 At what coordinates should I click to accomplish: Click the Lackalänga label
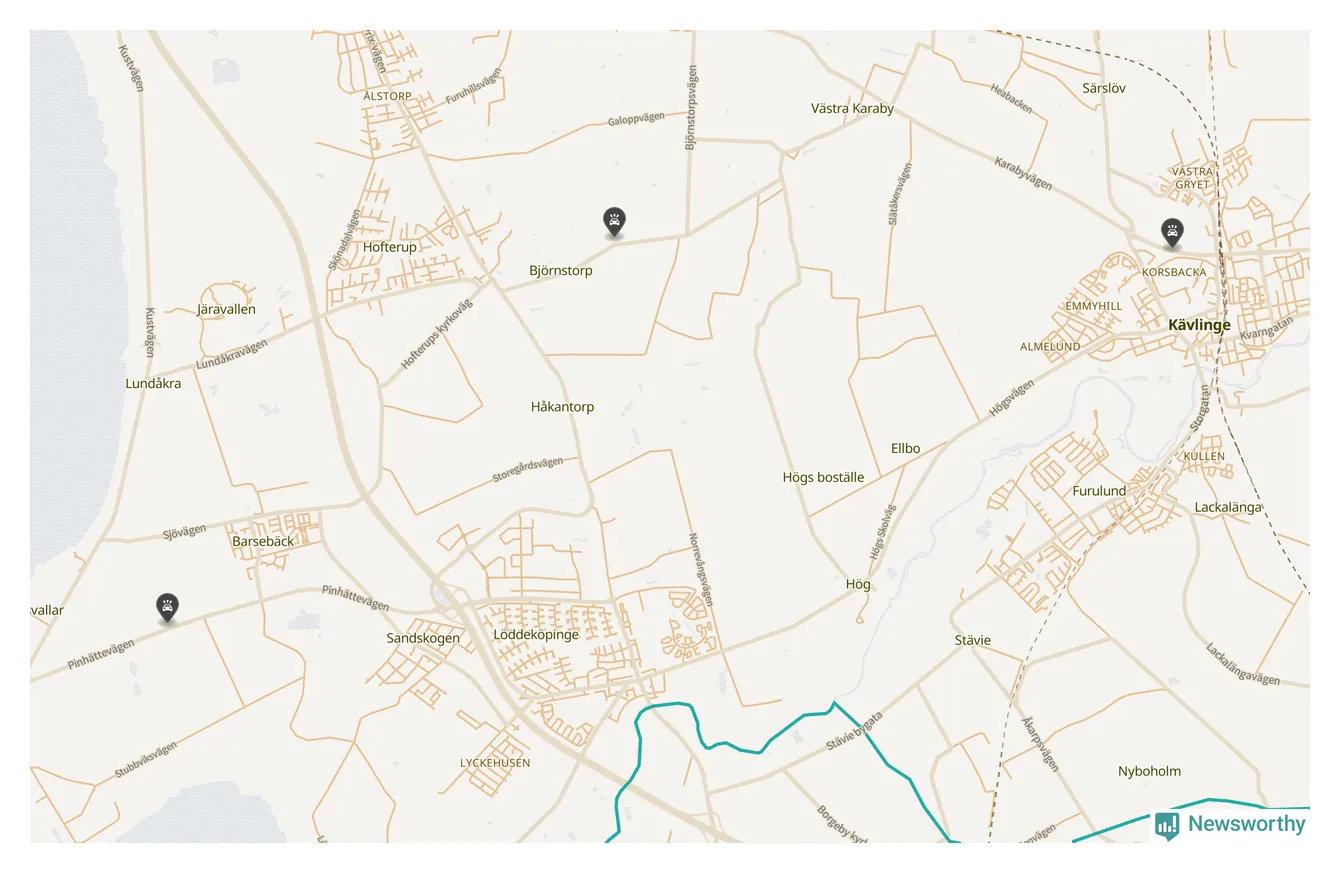[x=1228, y=507]
